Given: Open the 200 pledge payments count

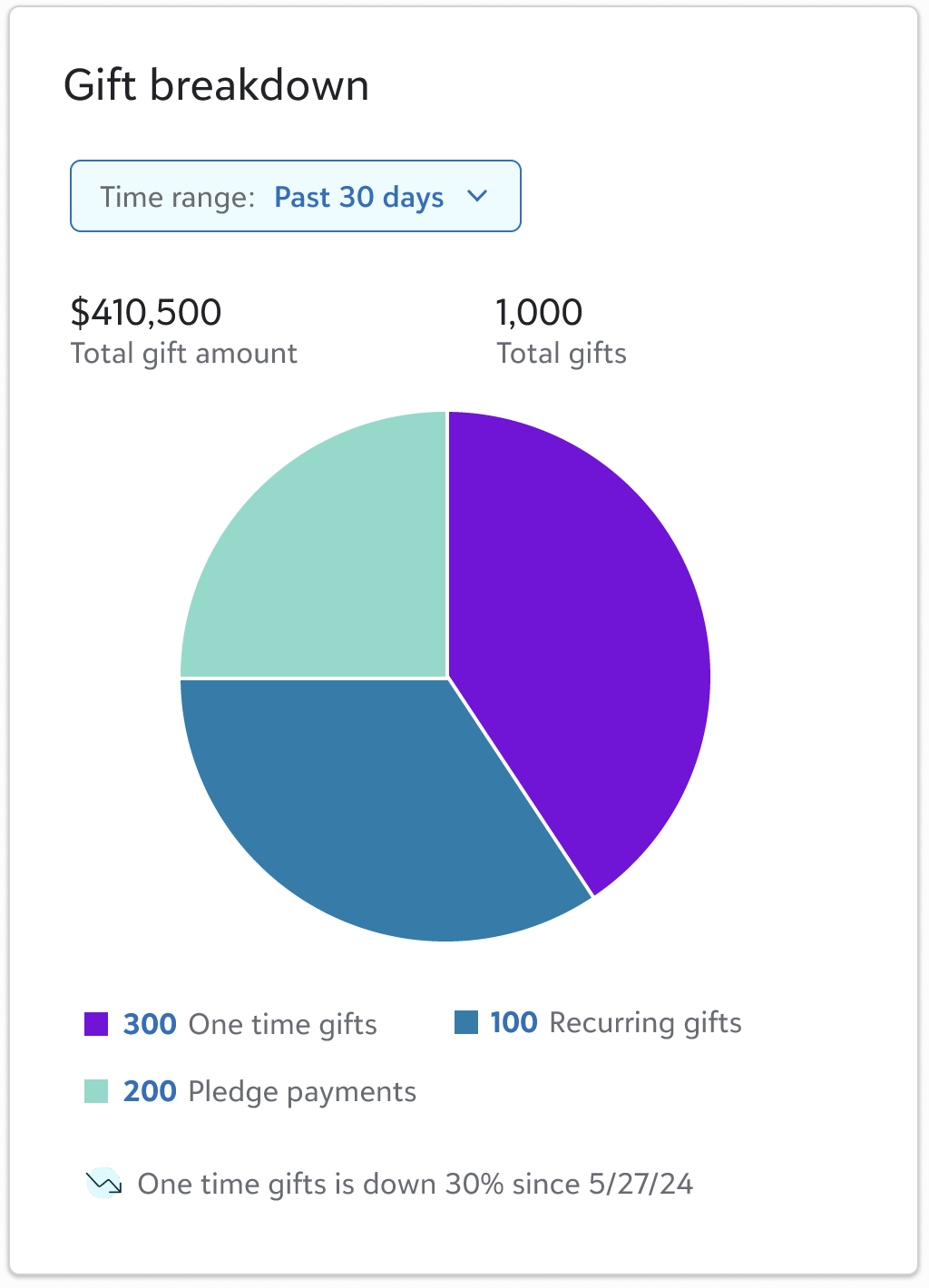Looking at the screenshot, I should tap(150, 1091).
